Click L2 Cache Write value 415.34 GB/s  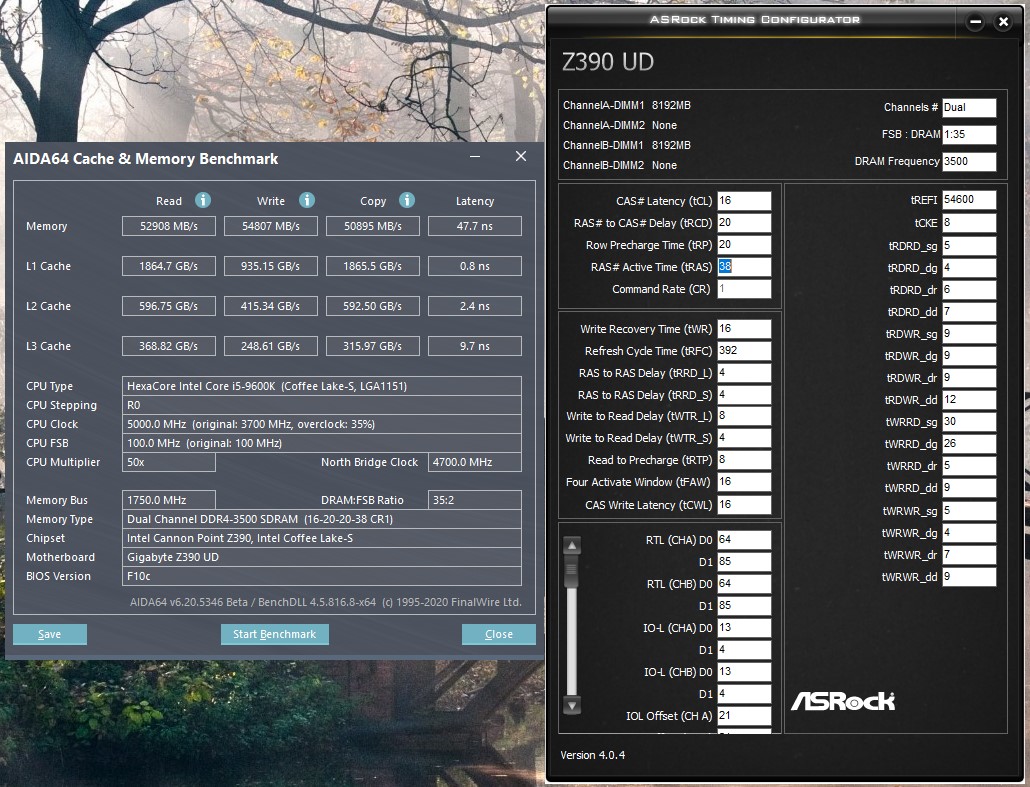pyautogui.click(x=271, y=306)
